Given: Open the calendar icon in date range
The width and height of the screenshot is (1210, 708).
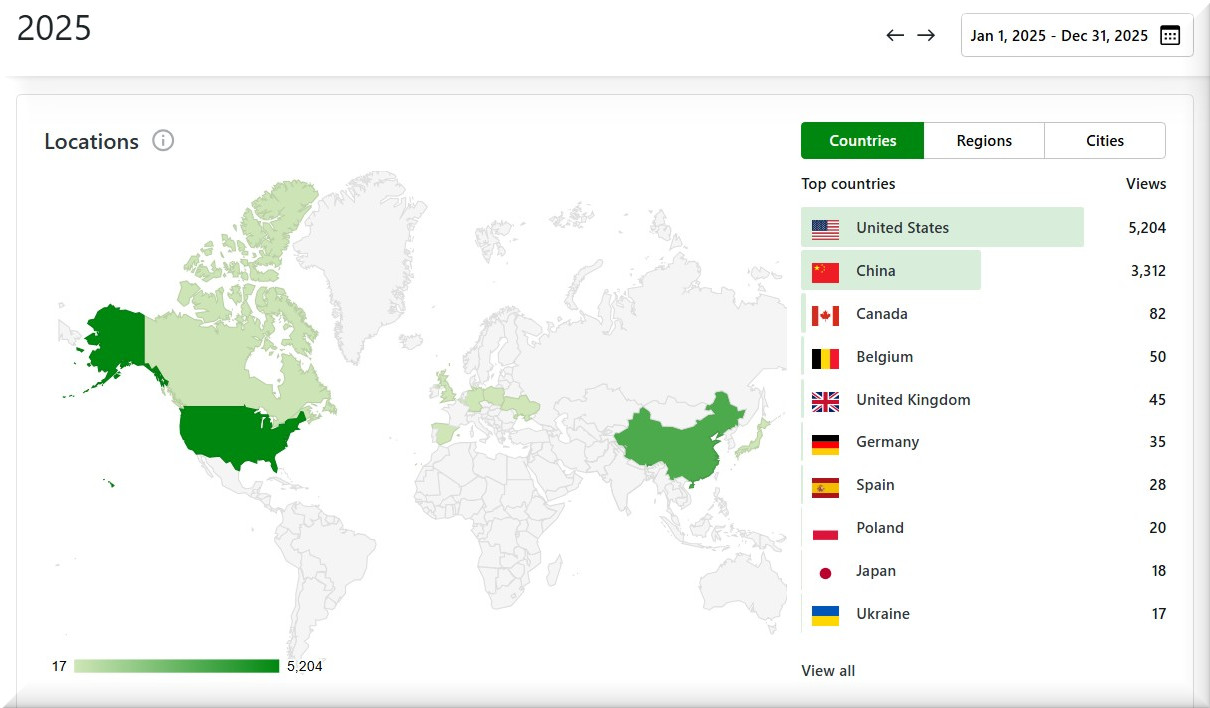Looking at the screenshot, I should point(1169,36).
